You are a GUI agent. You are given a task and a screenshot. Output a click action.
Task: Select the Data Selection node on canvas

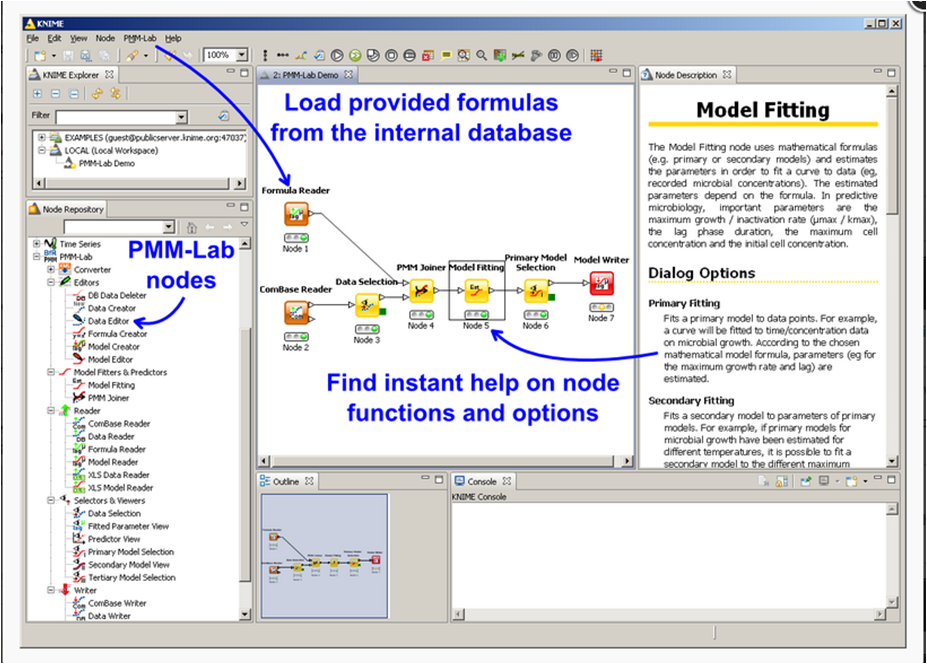pos(367,305)
